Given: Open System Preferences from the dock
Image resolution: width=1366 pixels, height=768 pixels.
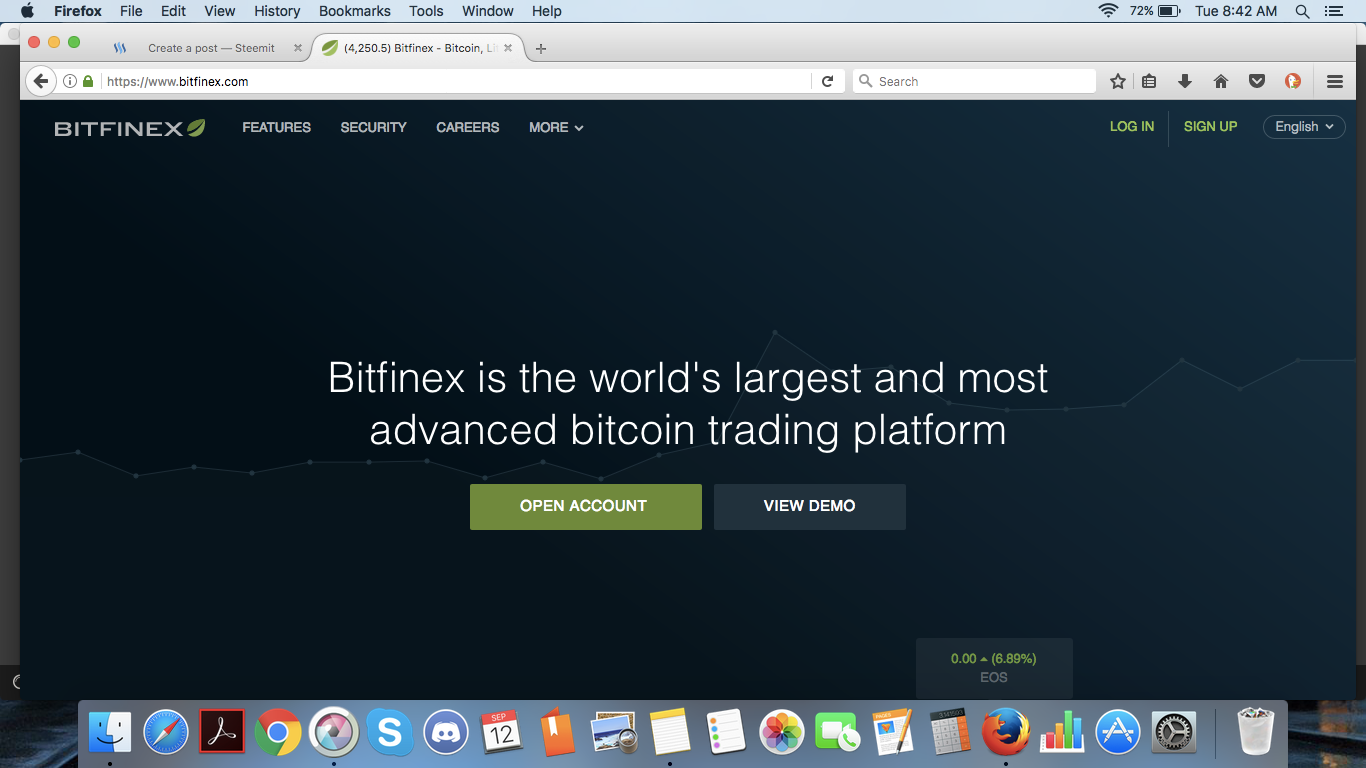Looking at the screenshot, I should tap(1174, 732).
